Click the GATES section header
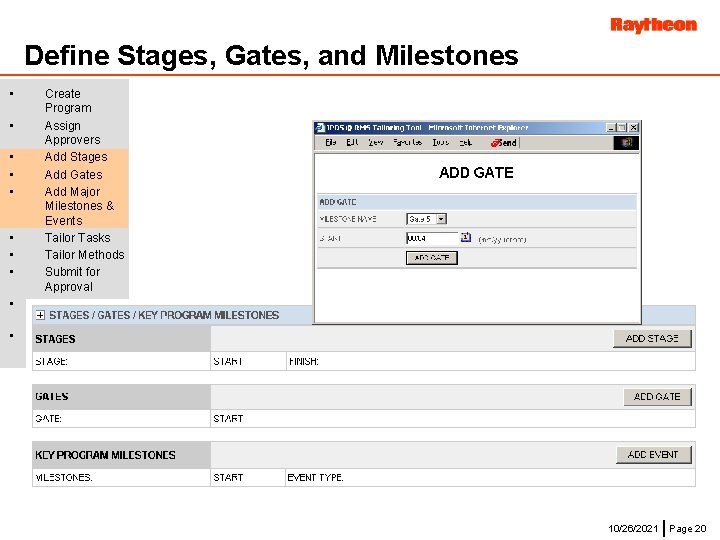Image resolution: width=720 pixels, height=540 pixels. (x=121, y=397)
